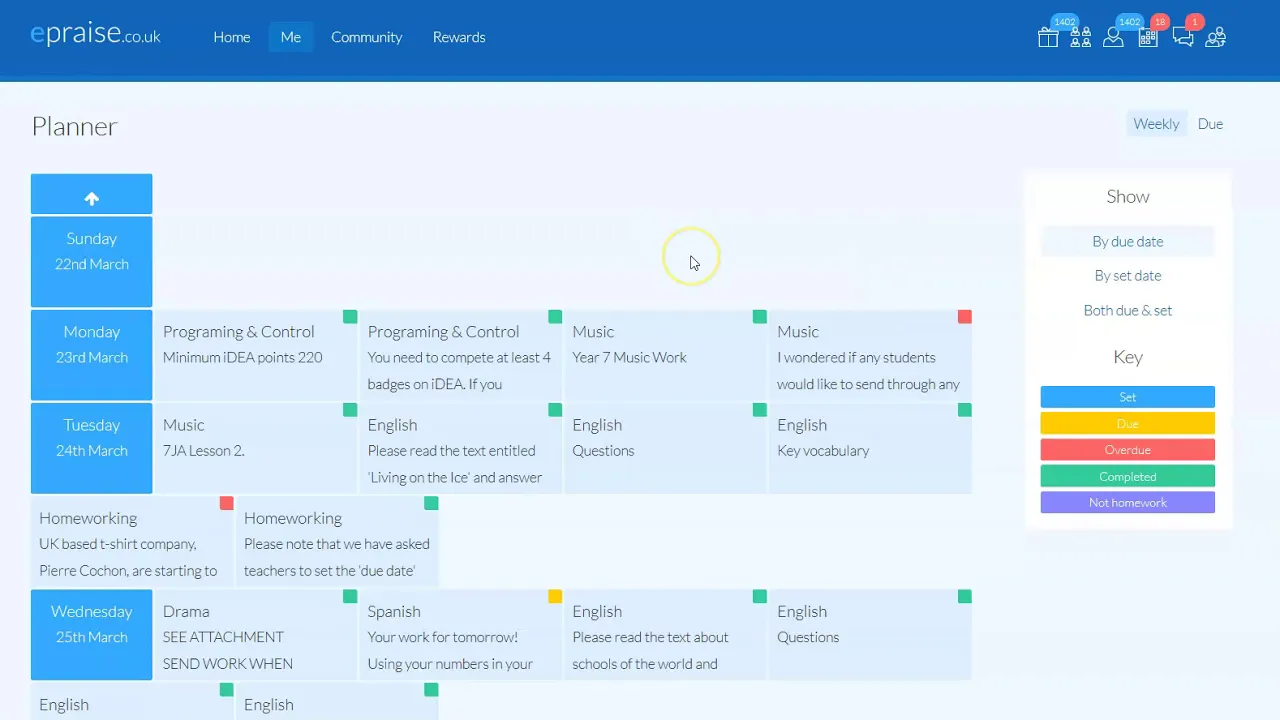
Task: Click the switch user icon in header
Action: tap(1216, 38)
